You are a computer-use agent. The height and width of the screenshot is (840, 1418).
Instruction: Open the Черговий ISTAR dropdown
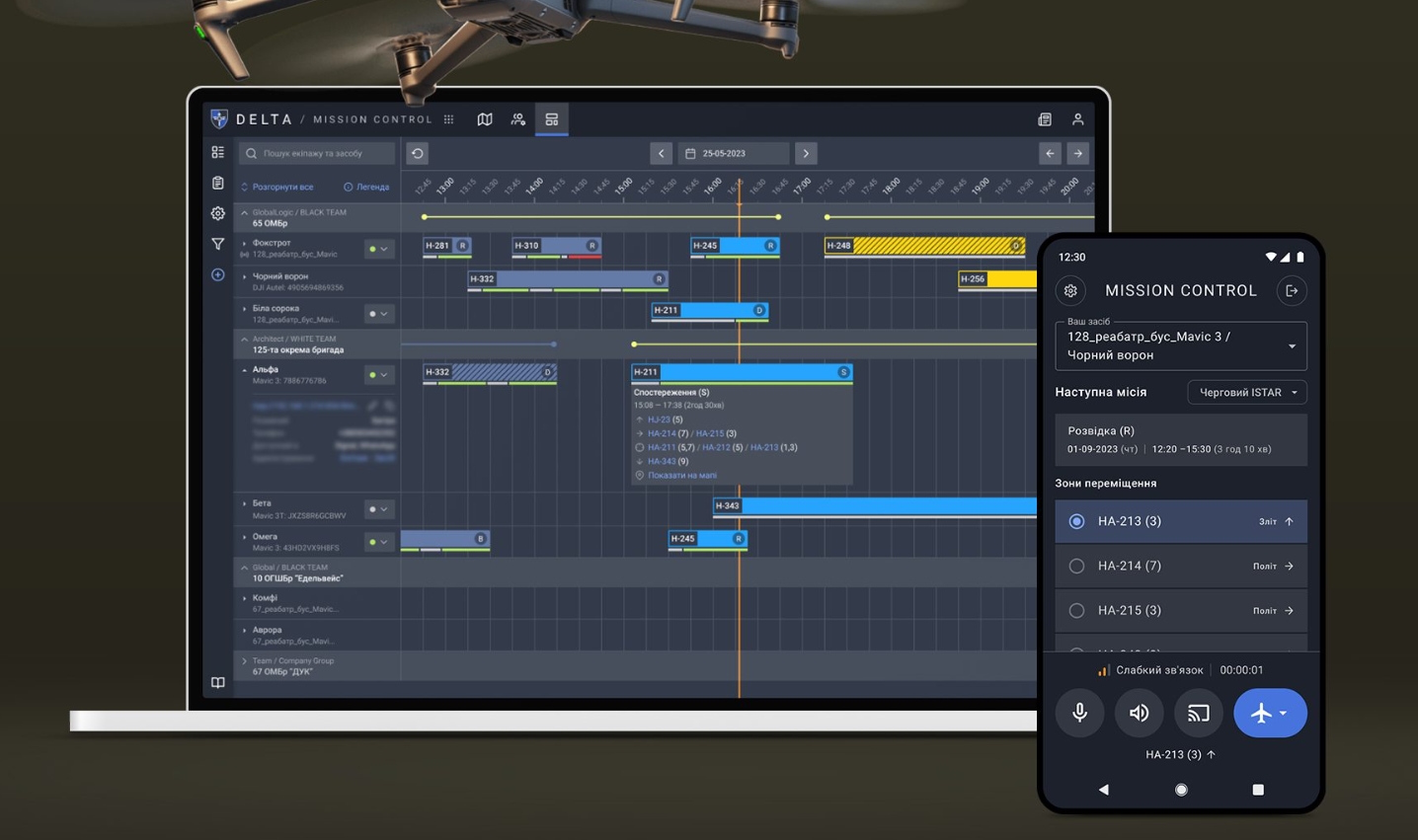coord(1247,393)
